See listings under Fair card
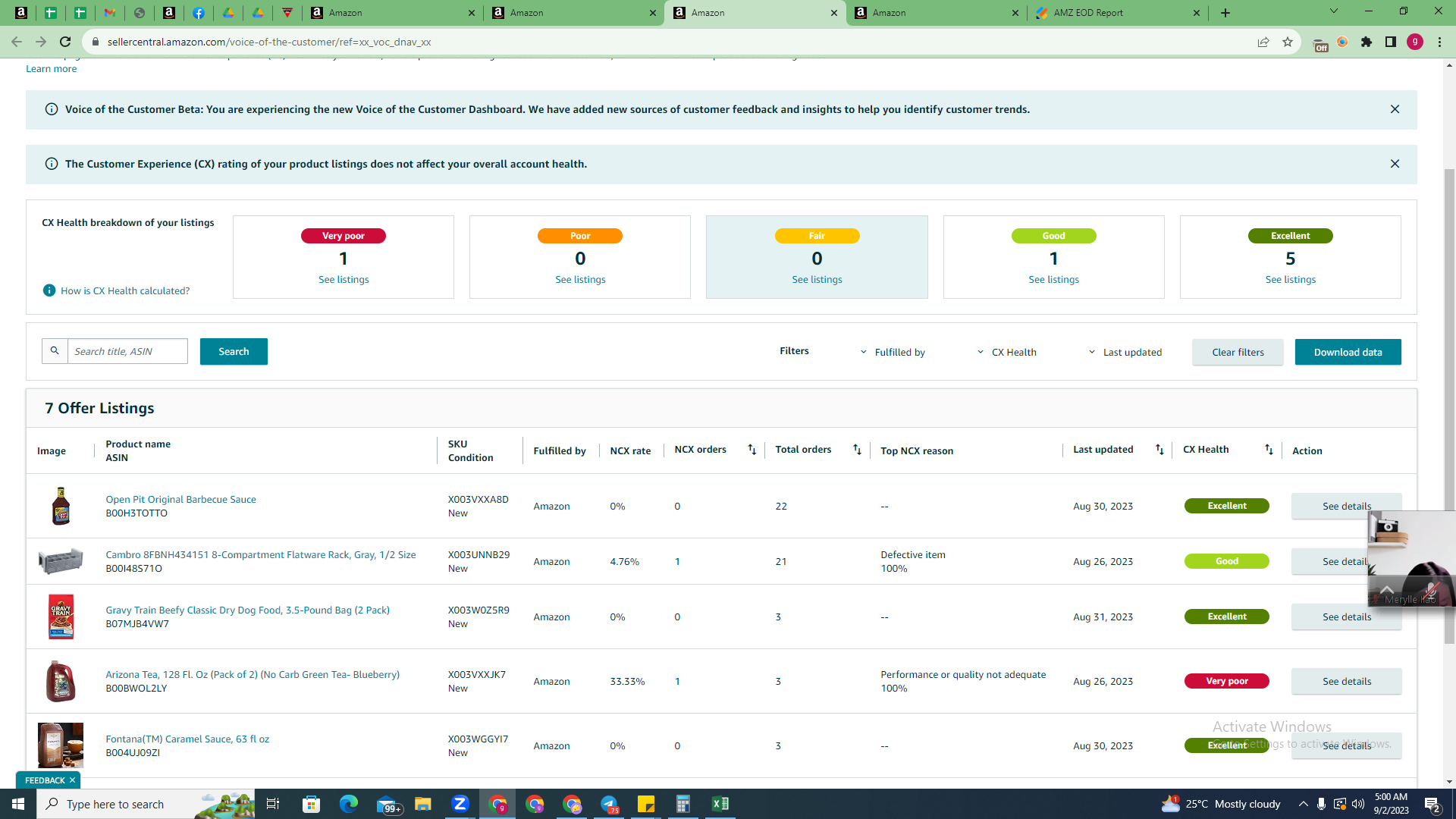The height and width of the screenshot is (819, 1456). tap(817, 280)
